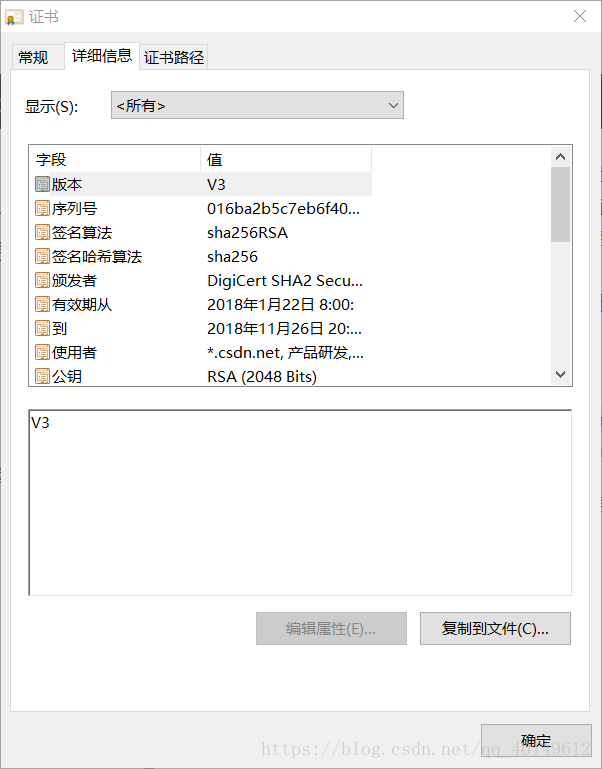Click the disabled 编辑属性(E)... button

click(331, 628)
